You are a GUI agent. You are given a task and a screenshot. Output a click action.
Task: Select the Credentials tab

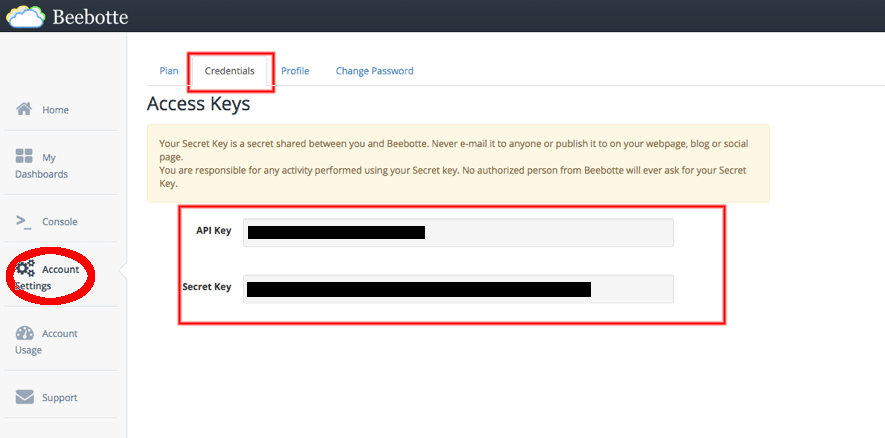point(229,71)
